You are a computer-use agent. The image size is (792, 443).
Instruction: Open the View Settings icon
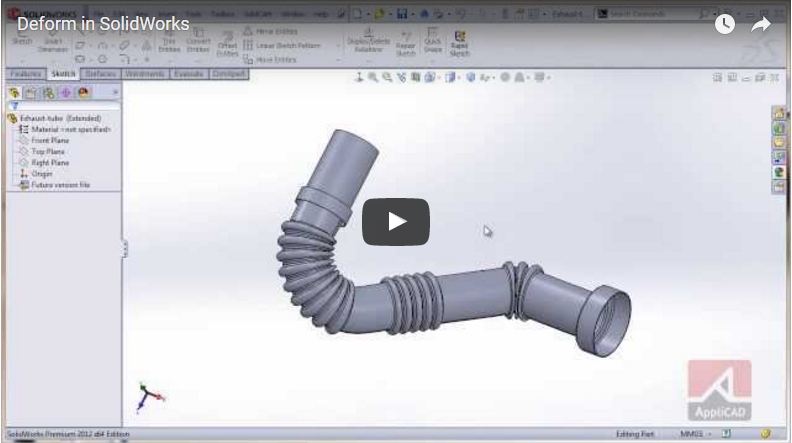[539, 77]
